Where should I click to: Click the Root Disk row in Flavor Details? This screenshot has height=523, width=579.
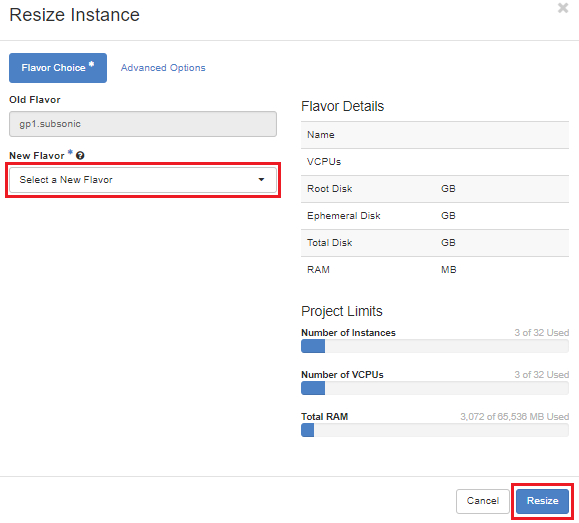pos(435,189)
